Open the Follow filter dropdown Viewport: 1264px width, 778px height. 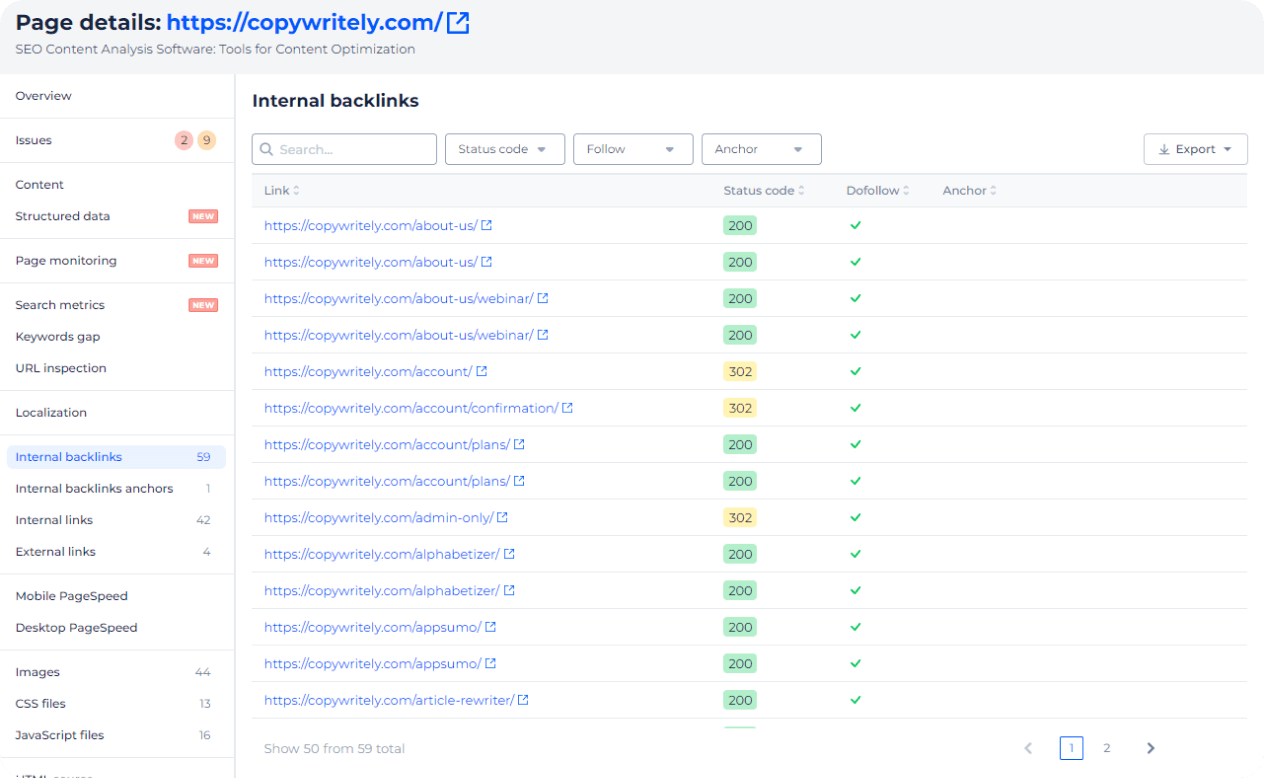click(633, 149)
